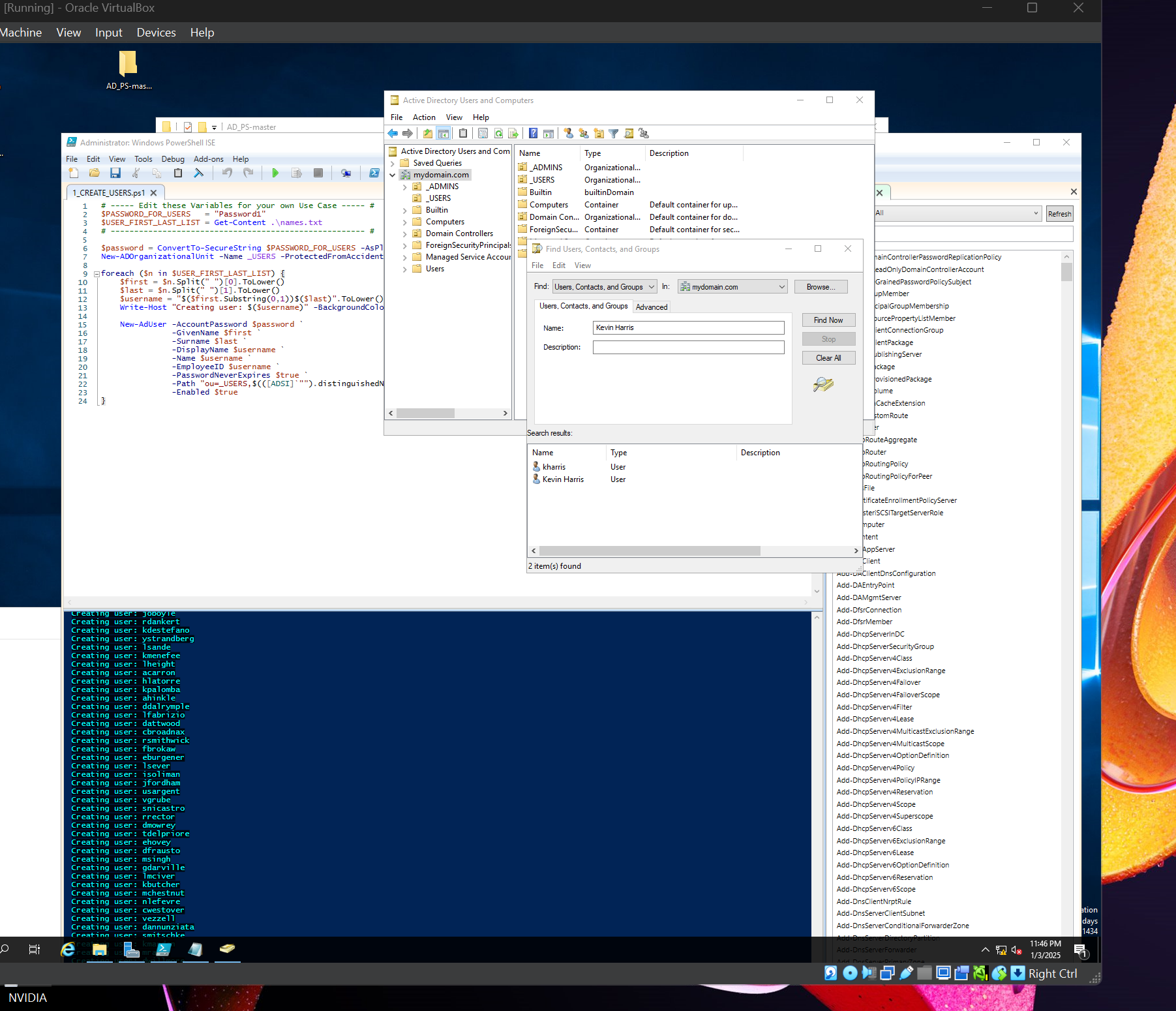Expand the _ADMINS tree node arrow
The image size is (1176, 1011).
coord(404,187)
